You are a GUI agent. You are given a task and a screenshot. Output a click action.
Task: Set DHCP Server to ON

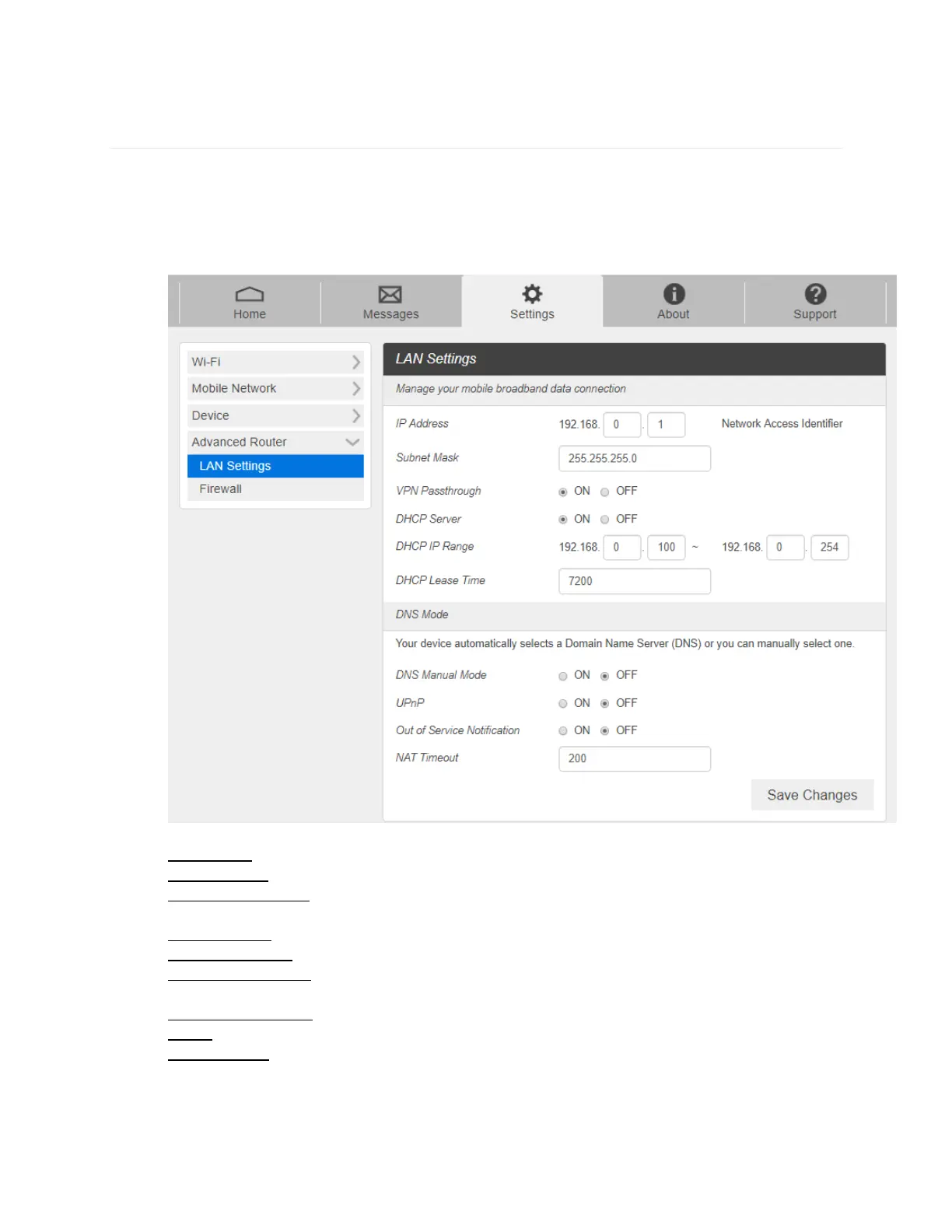coord(563,520)
